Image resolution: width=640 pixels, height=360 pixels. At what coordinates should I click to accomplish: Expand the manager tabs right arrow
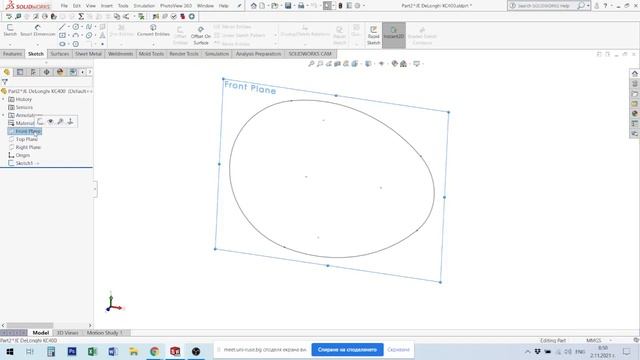click(89, 72)
